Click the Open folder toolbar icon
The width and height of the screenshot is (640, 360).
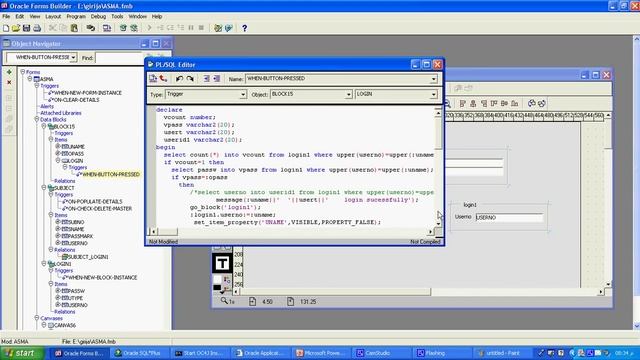click(16, 28)
